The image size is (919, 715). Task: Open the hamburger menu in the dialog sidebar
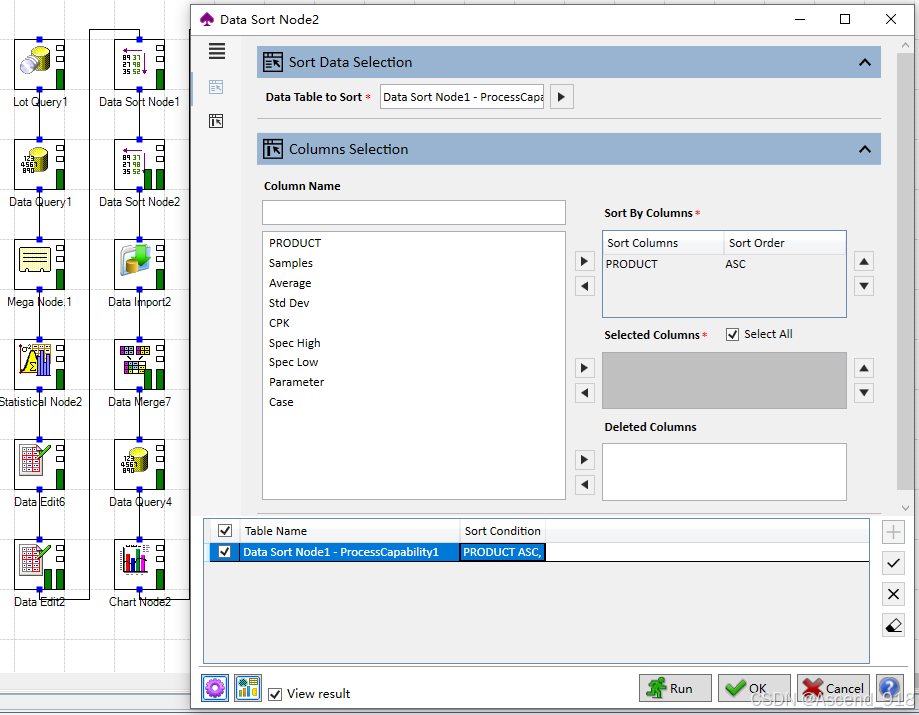tap(217, 51)
